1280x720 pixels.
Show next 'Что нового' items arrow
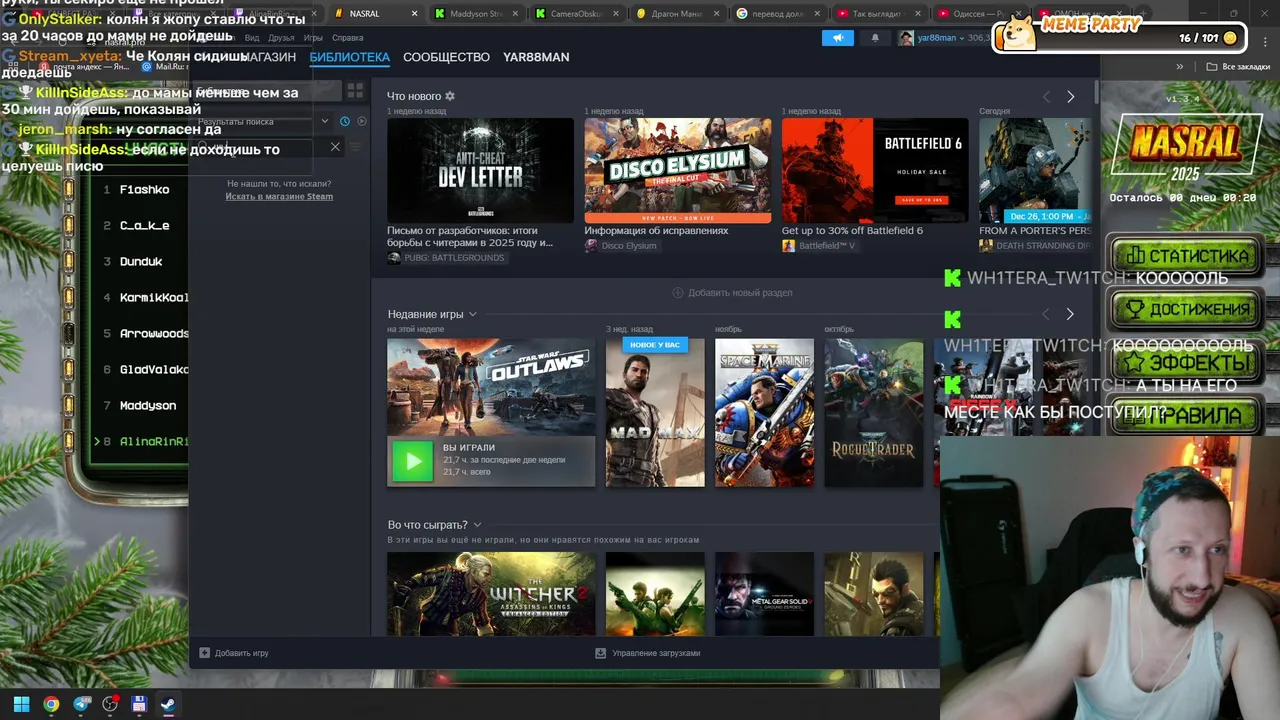[x=1070, y=97]
